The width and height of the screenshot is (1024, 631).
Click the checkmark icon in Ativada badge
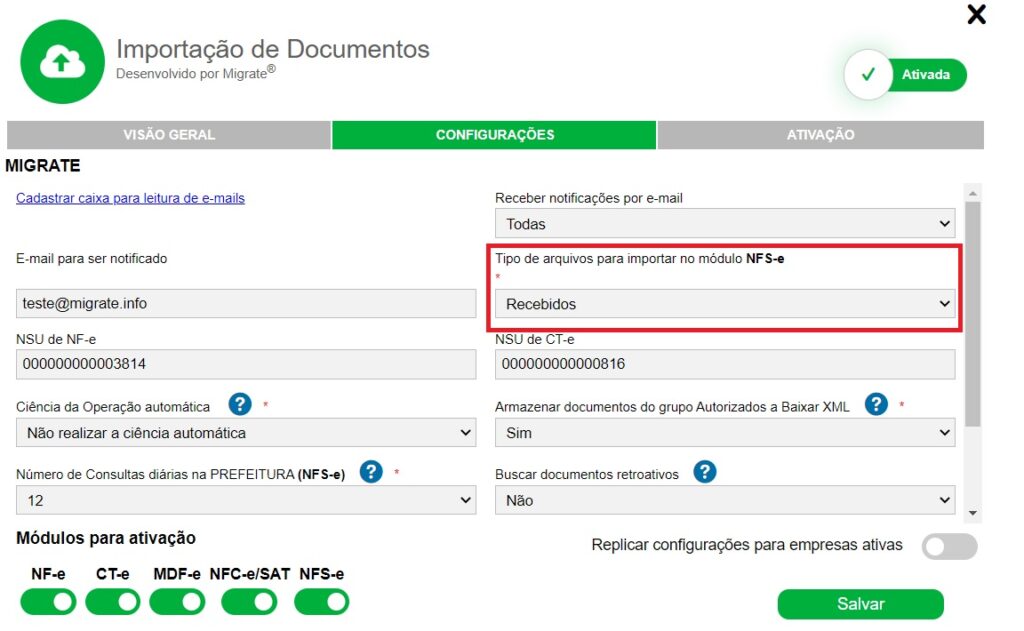click(x=868, y=75)
